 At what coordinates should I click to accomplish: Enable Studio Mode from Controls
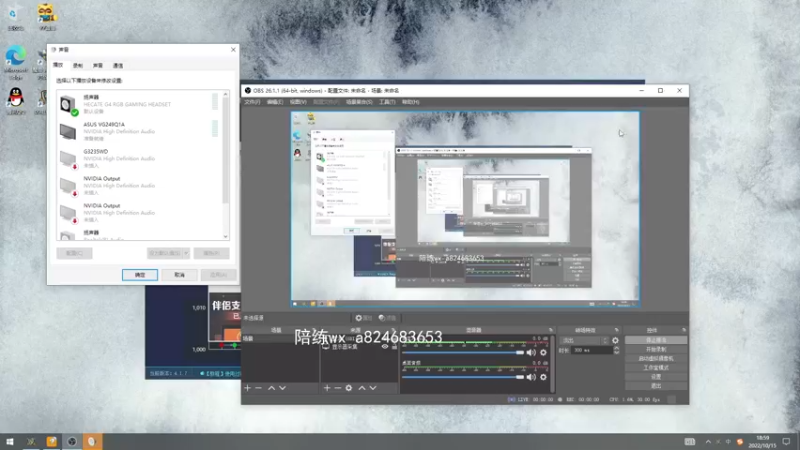[x=656, y=368]
